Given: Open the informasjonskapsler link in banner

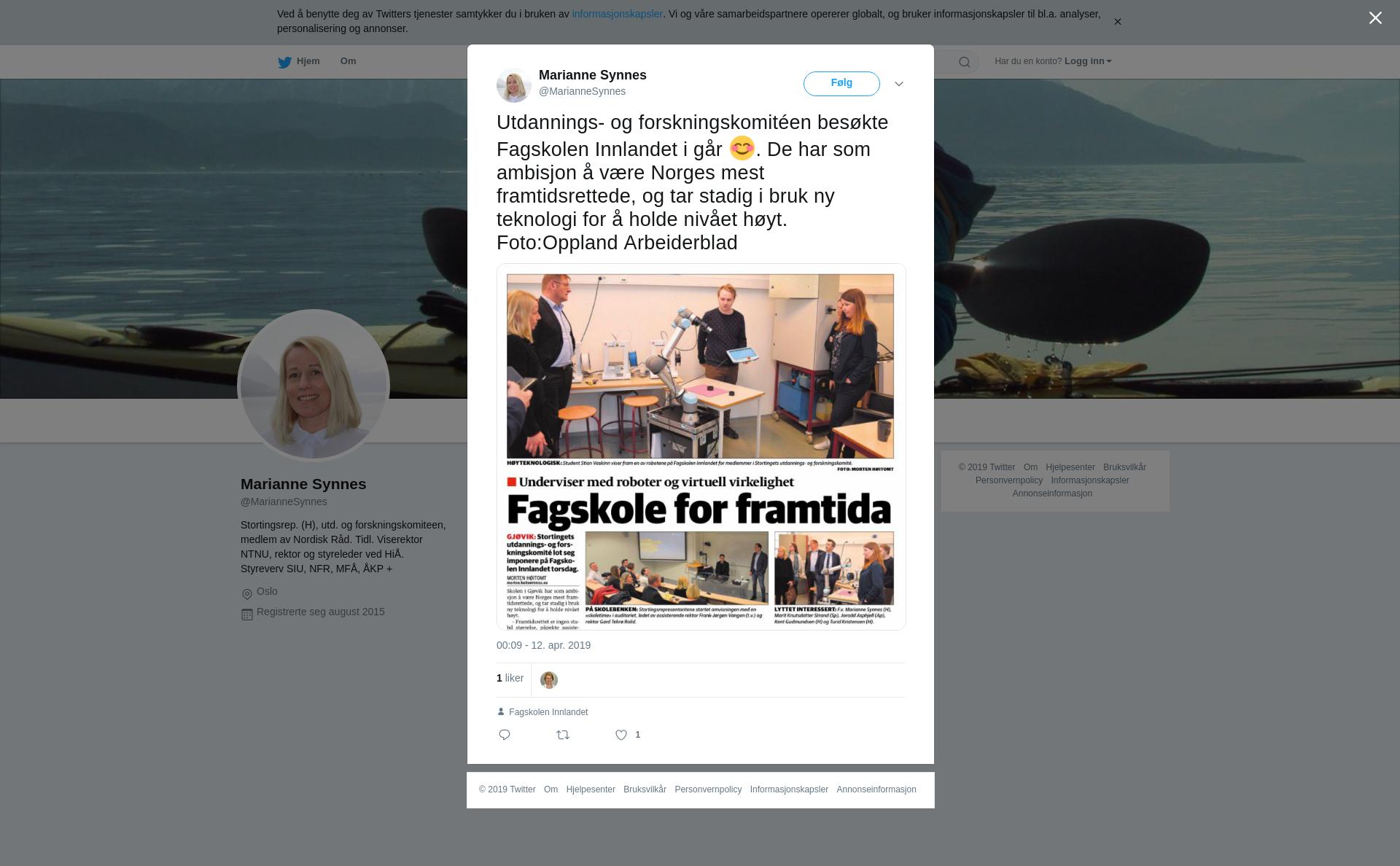Looking at the screenshot, I should 617,14.
